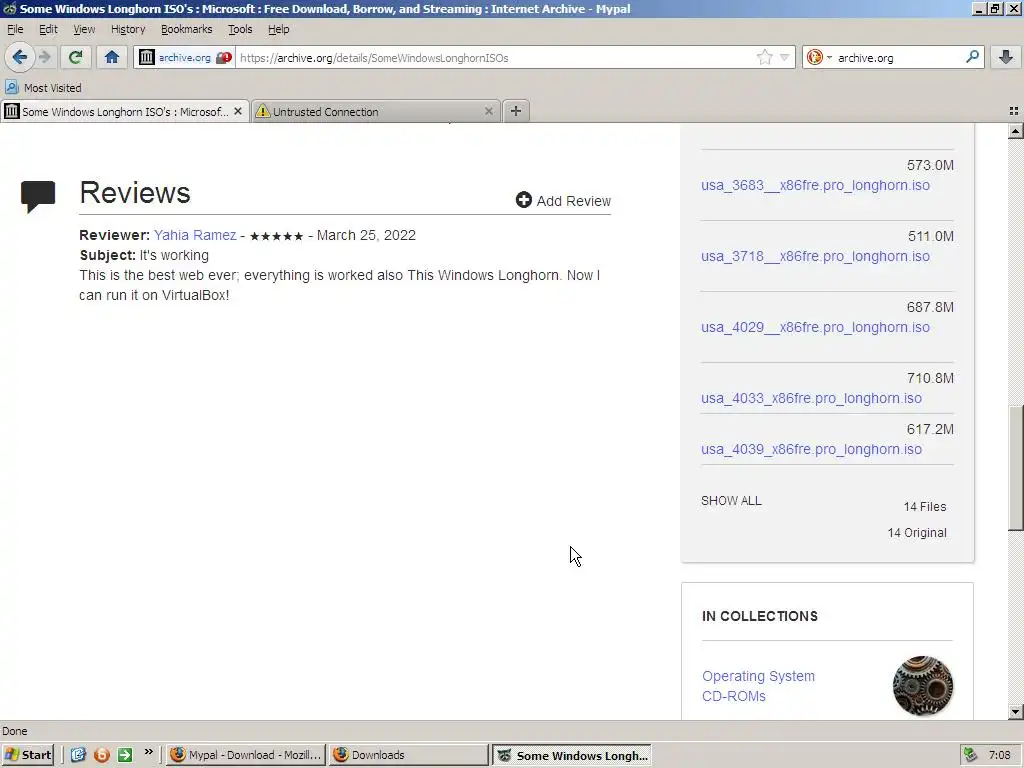The height and width of the screenshot is (768, 1024).
Task: Click the Some Windows Longhorn taskbar button
Action: [572, 755]
